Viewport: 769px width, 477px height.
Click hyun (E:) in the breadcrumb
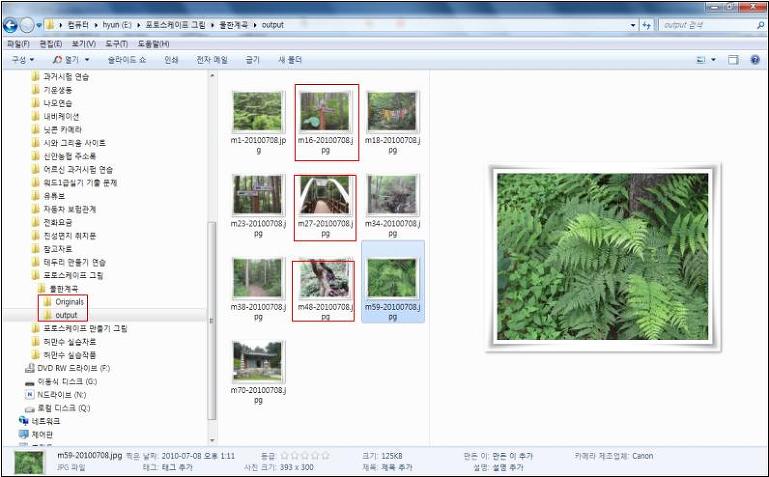pos(117,25)
